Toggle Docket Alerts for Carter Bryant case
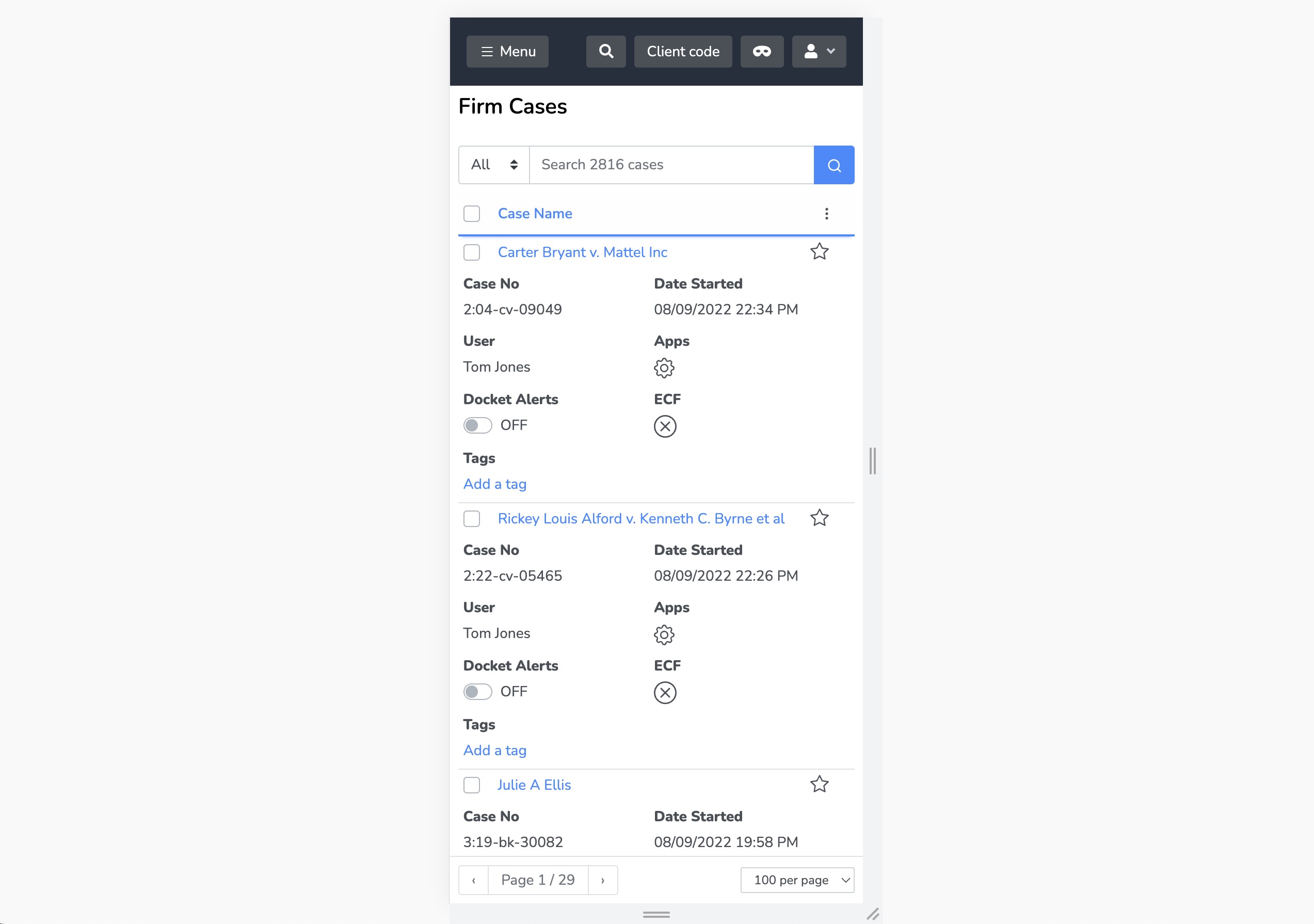The height and width of the screenshot is (924, 1314). coord(477,425)
